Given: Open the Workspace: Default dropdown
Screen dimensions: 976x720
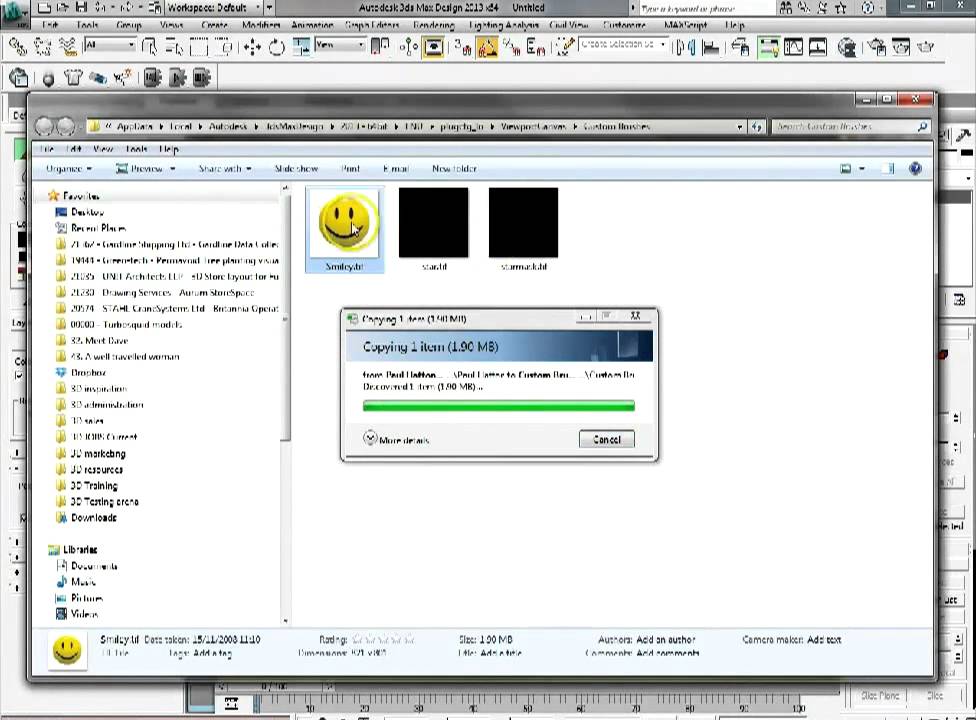Looking at the screenshot, I should [214, 7].
